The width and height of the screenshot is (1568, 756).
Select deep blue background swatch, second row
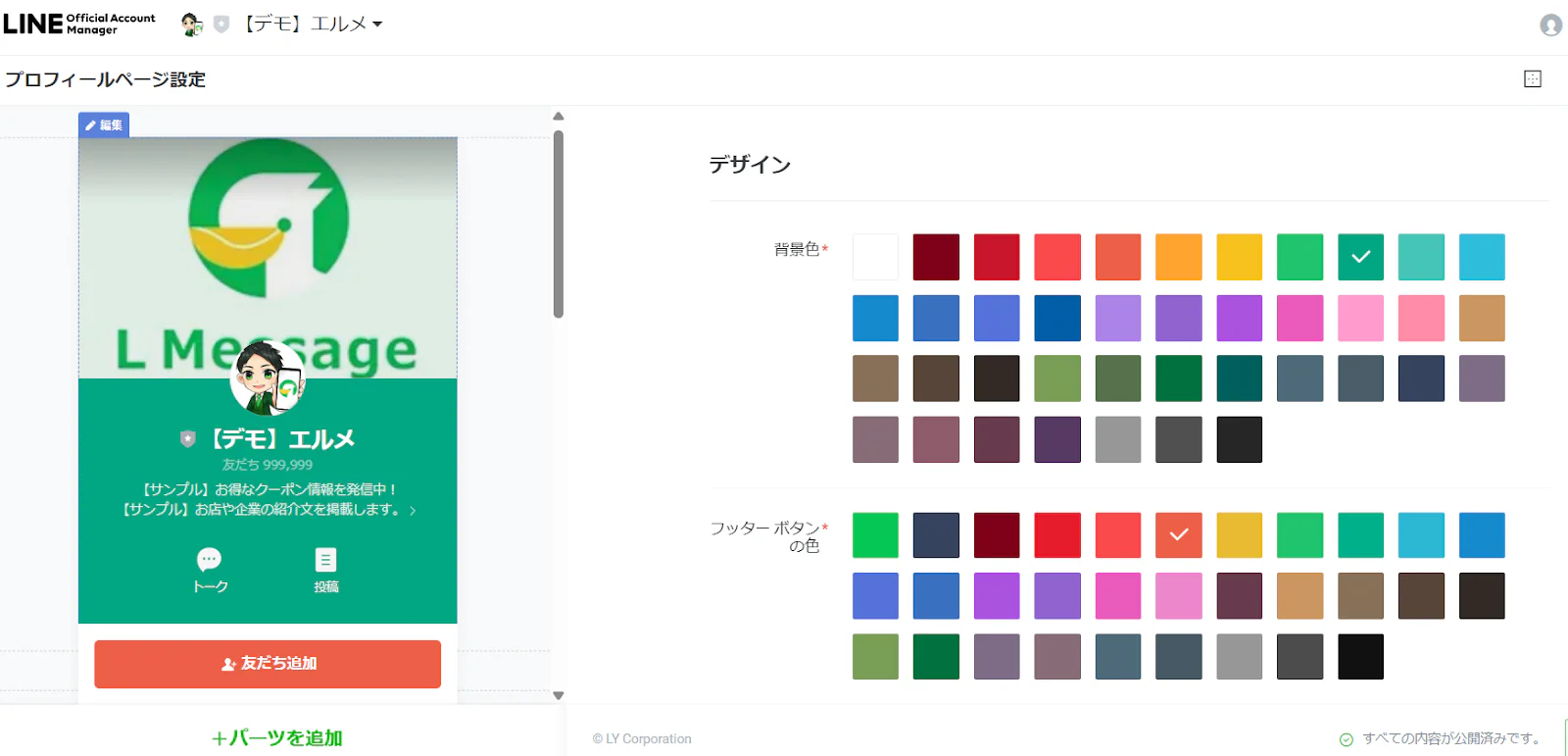[1057, 318]
